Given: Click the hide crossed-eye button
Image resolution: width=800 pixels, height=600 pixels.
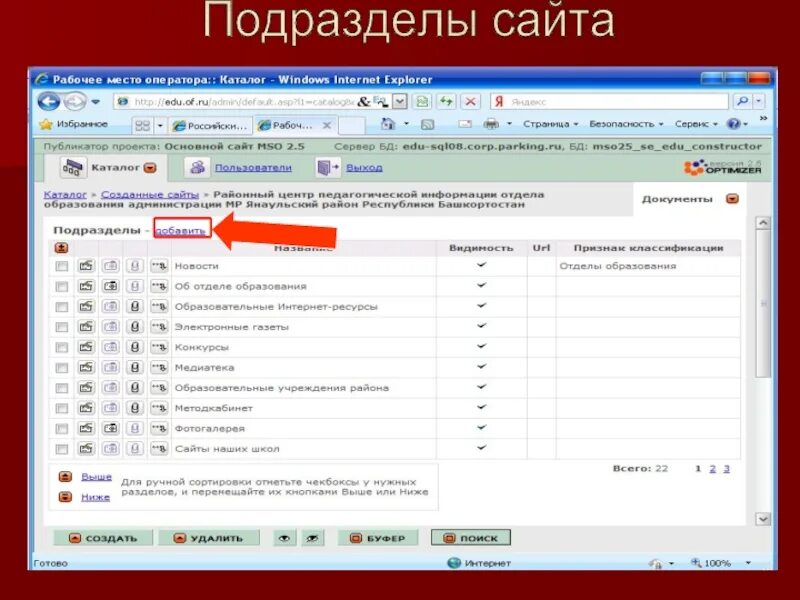Looking at the screenshot, I should (312, 538).
